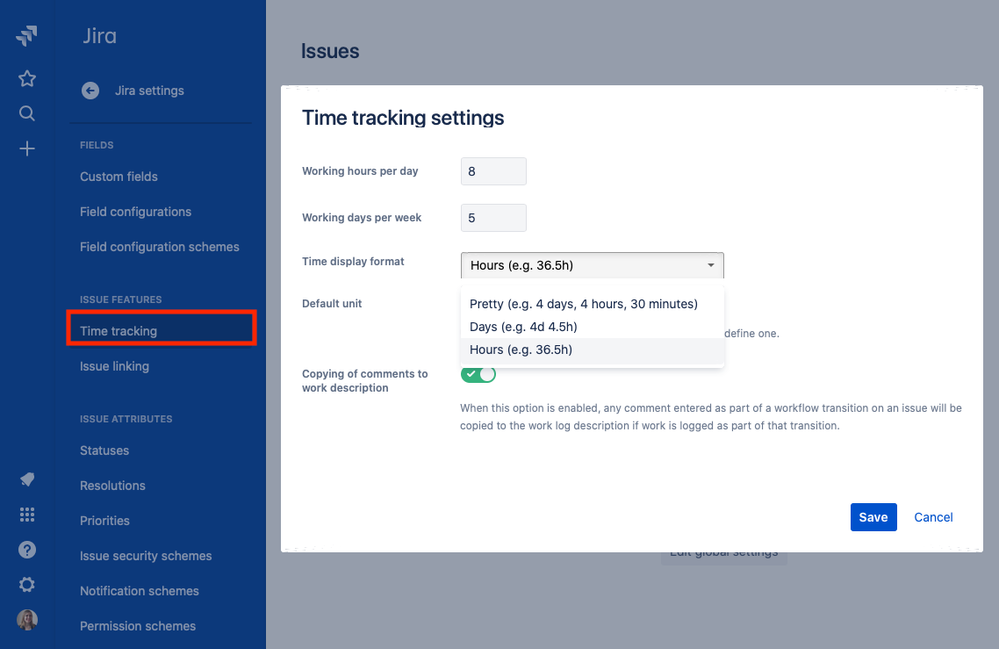999x649 pixels.
Task: Select Custom fields in the sidebar
Action: coord(118,176)
